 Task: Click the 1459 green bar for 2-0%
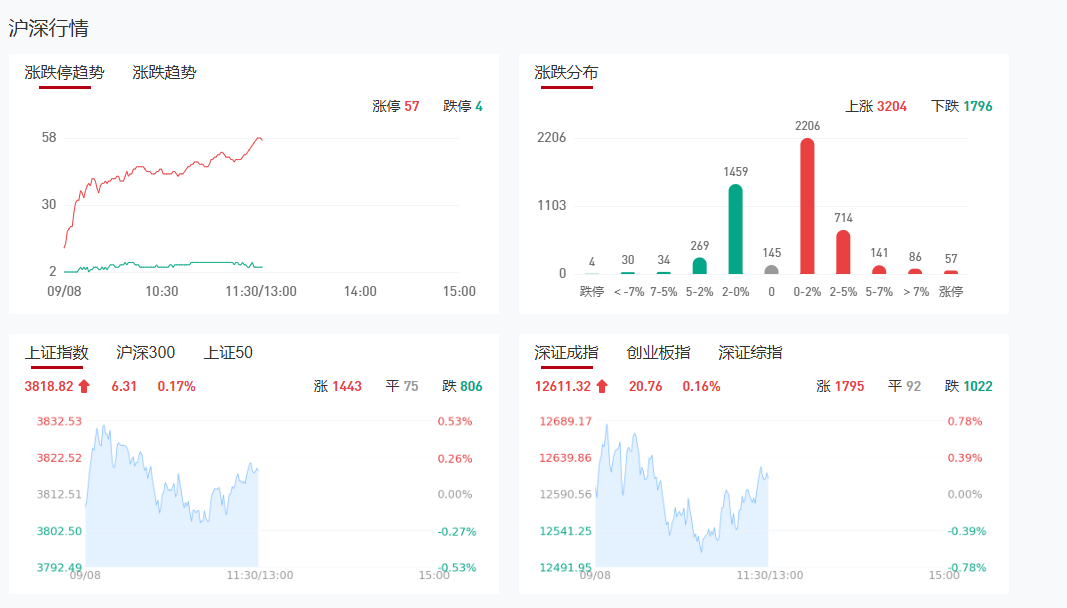735,229
